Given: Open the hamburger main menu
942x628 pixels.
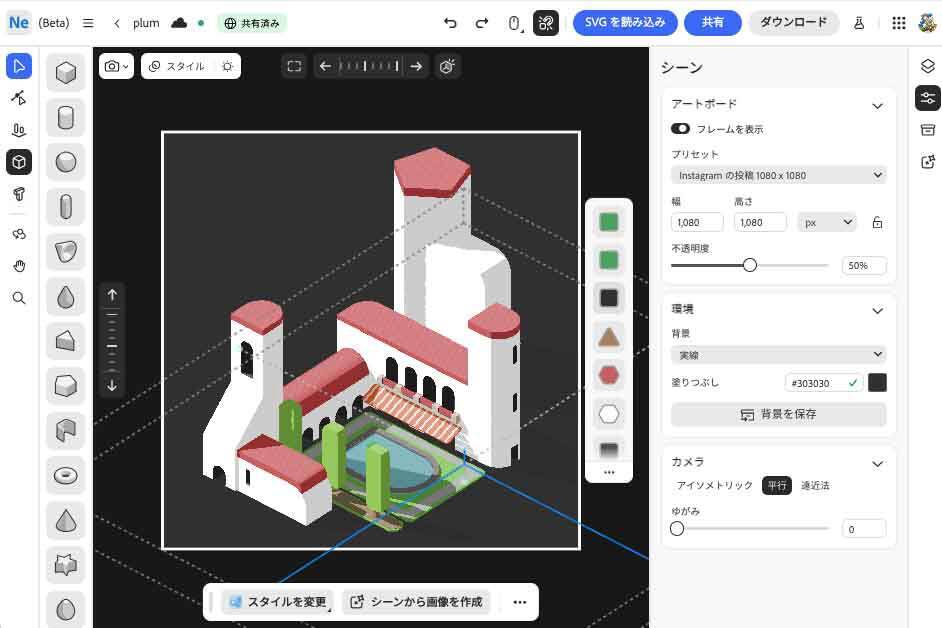Looking at the screenshot, I should click(x=88, y=23).
